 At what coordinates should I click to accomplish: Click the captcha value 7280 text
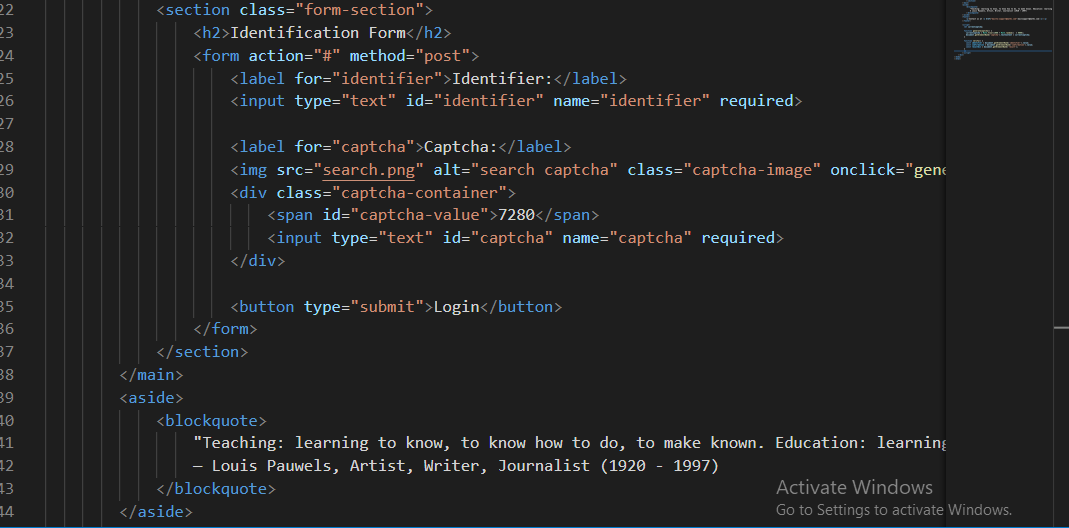517,215
